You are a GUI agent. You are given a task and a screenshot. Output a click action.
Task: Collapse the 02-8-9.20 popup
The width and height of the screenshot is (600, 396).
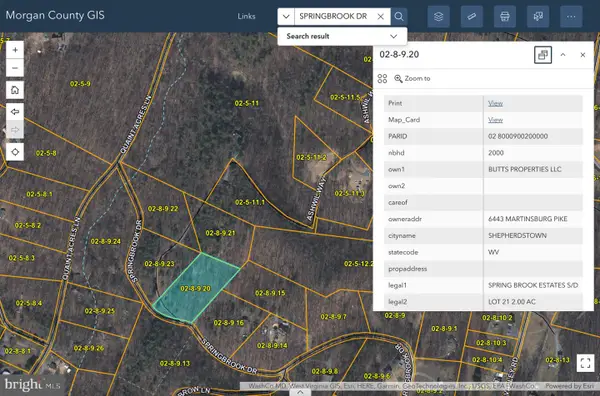point(563,55)
